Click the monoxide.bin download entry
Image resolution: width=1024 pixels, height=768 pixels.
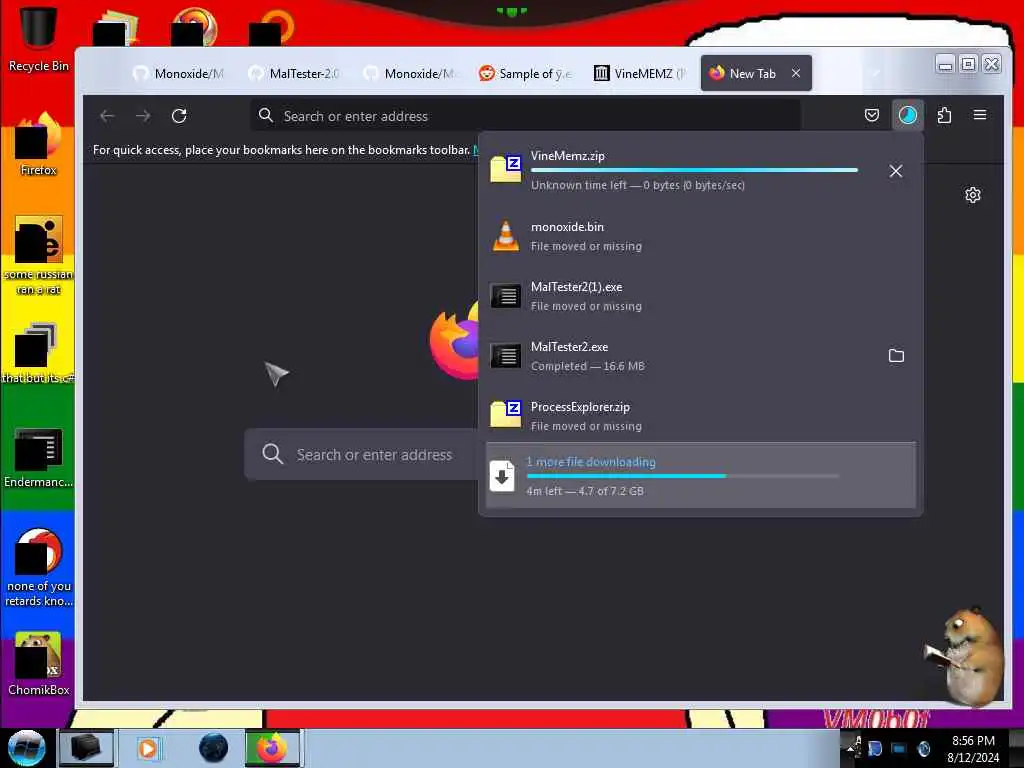pyautogui.click(x=701, y=236)
